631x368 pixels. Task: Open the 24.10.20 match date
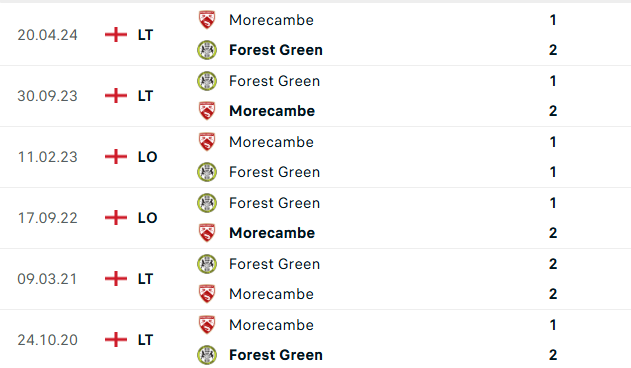[47, 340]
